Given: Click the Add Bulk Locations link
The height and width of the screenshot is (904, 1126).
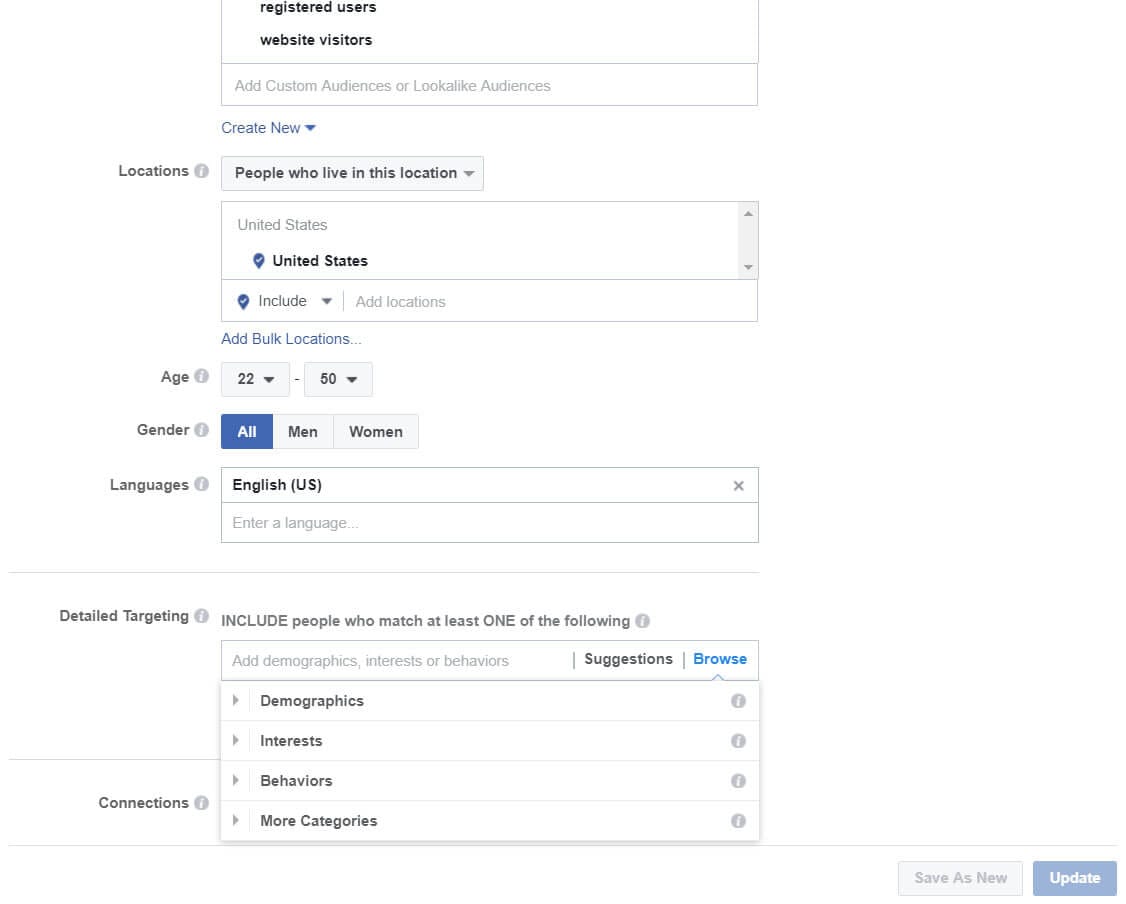Looking at the screenshot, I should [291, 339].
